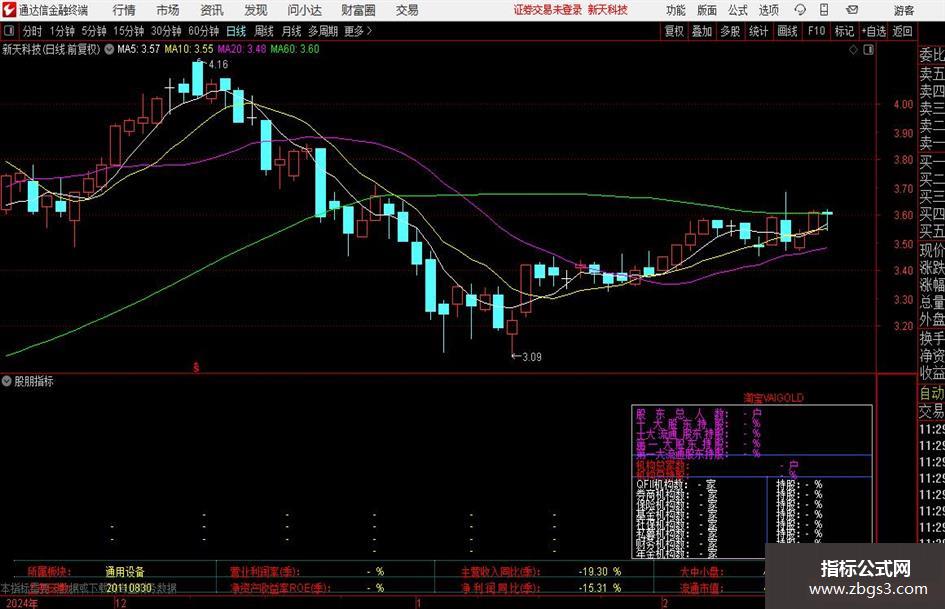Click the 叠加 overlay toolbar button

tap(702, 31)
